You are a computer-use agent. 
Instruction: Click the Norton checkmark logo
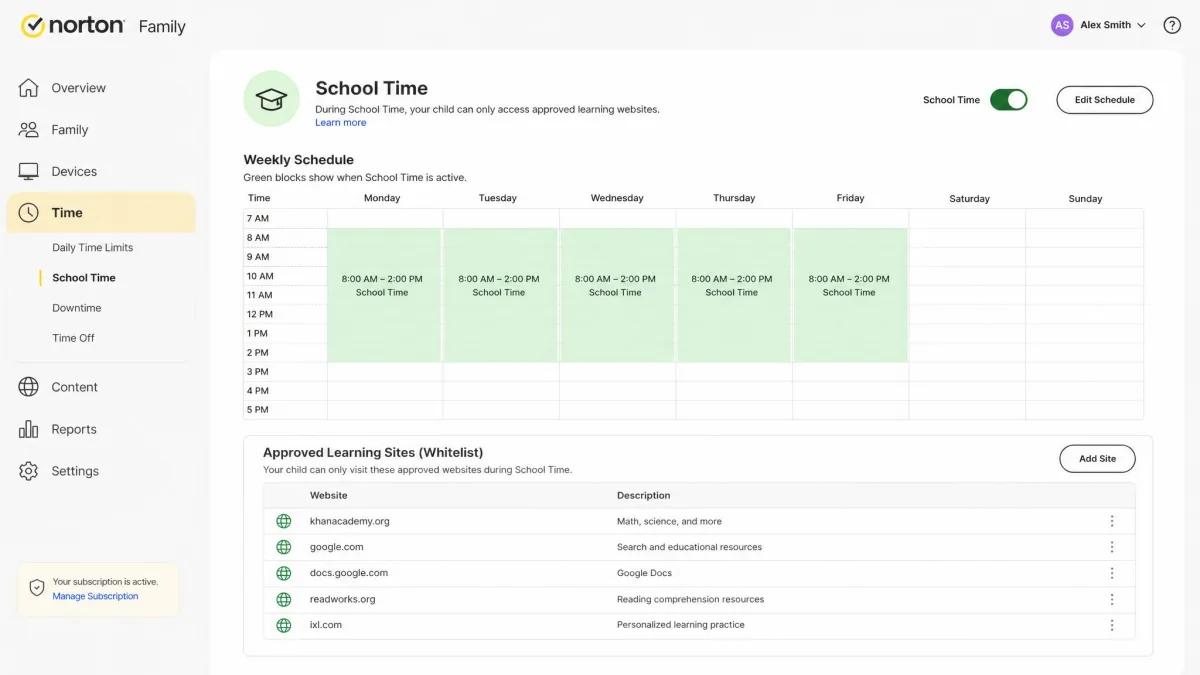click(x=33, y=26)
